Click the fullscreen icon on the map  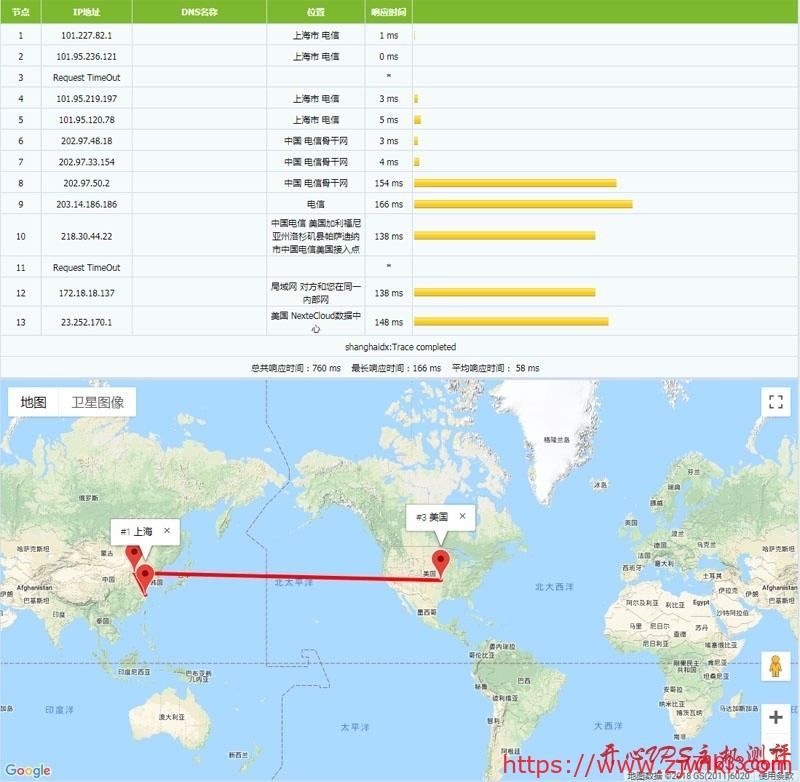(775, 402)
